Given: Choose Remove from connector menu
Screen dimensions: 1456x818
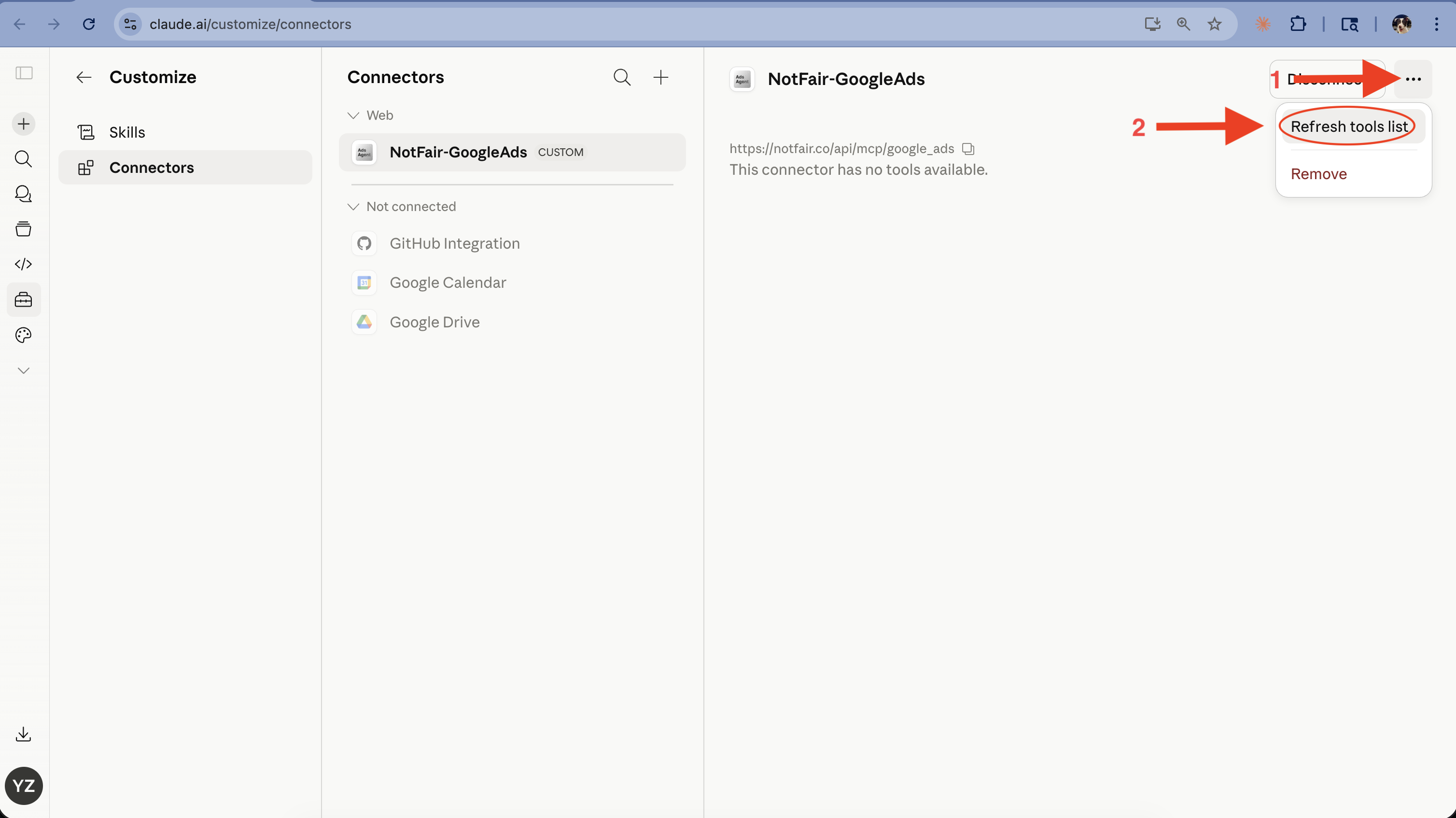Looking at the screenshot, I should point(1353,174).
